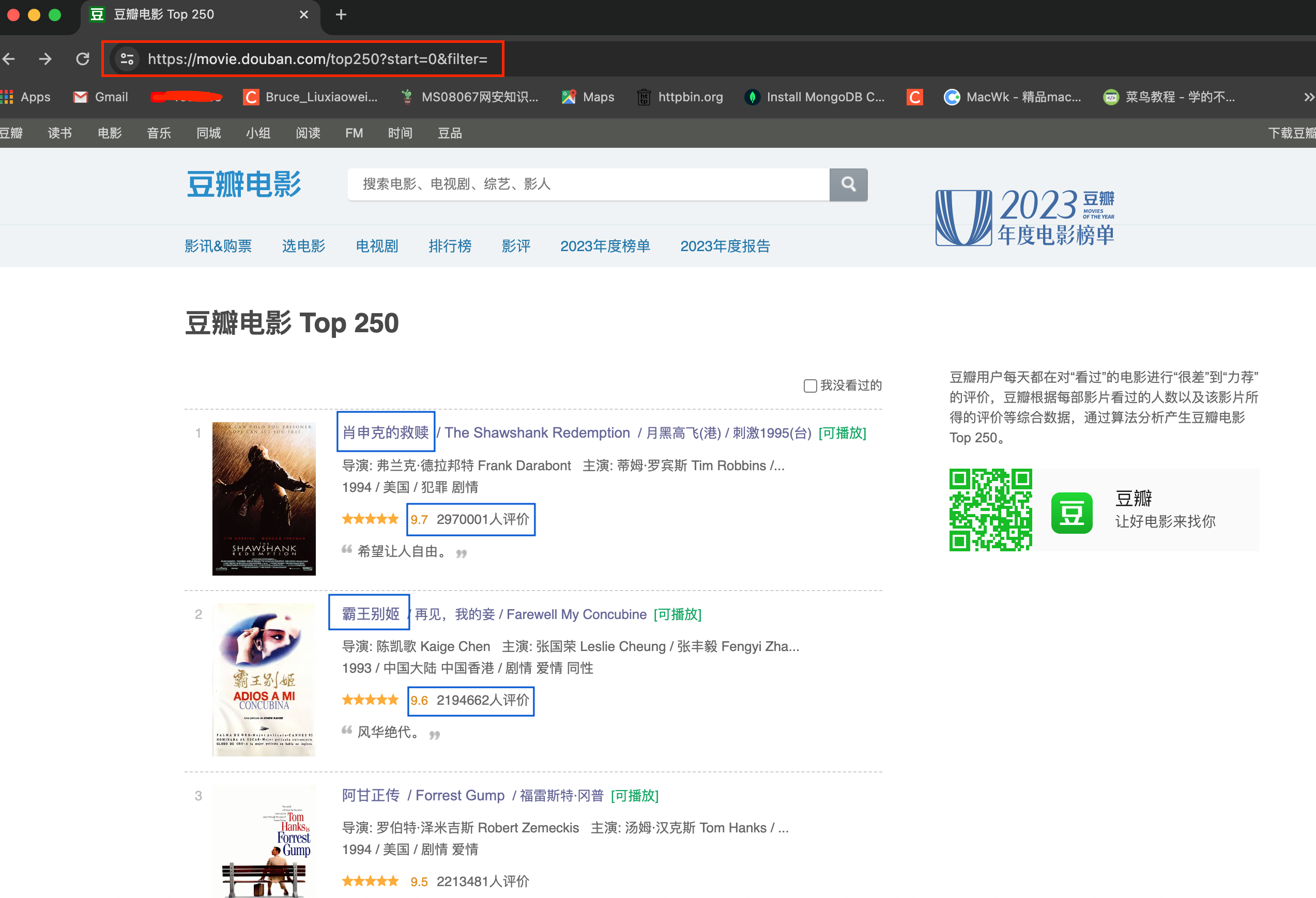Click the magnifier search button

pyautogui.click(x=848, y=184)
